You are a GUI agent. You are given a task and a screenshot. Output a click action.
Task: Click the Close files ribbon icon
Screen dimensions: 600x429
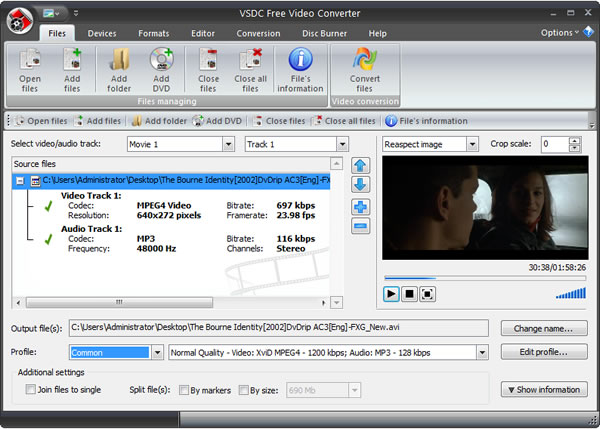pyautogui.click(x=209, y=70)
